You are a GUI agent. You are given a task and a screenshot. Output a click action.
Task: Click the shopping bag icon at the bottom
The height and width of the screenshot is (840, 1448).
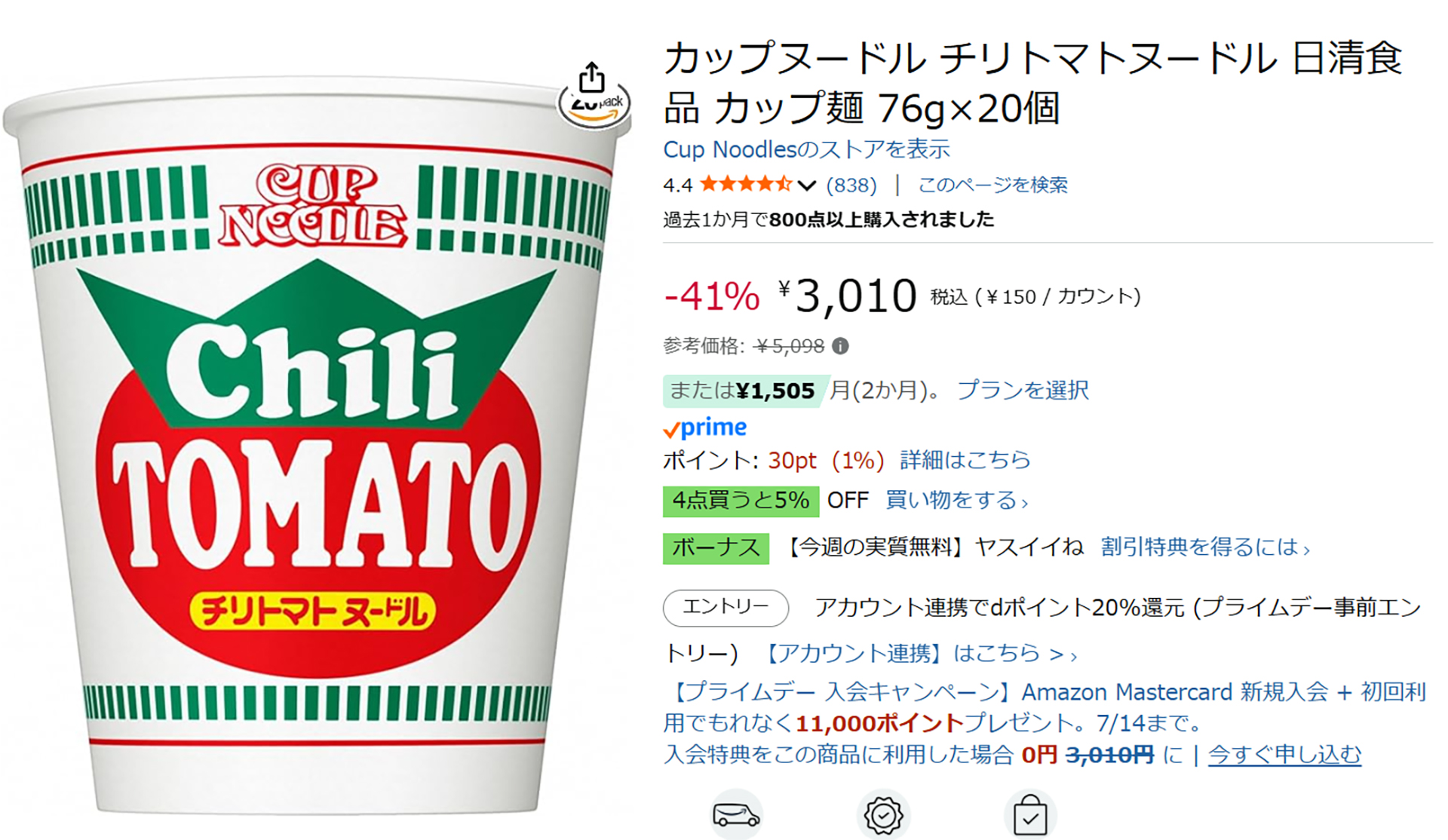click(1032, 814)
